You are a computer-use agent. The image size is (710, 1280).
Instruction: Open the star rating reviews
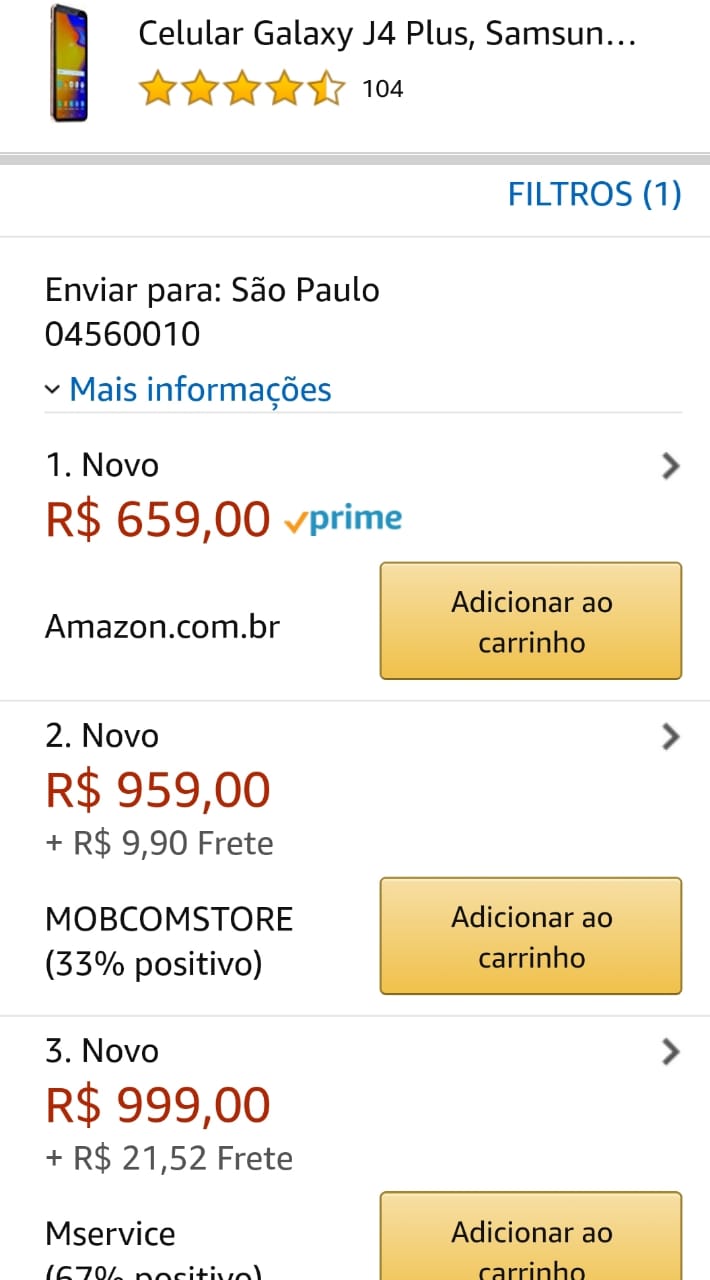point(242,90)
